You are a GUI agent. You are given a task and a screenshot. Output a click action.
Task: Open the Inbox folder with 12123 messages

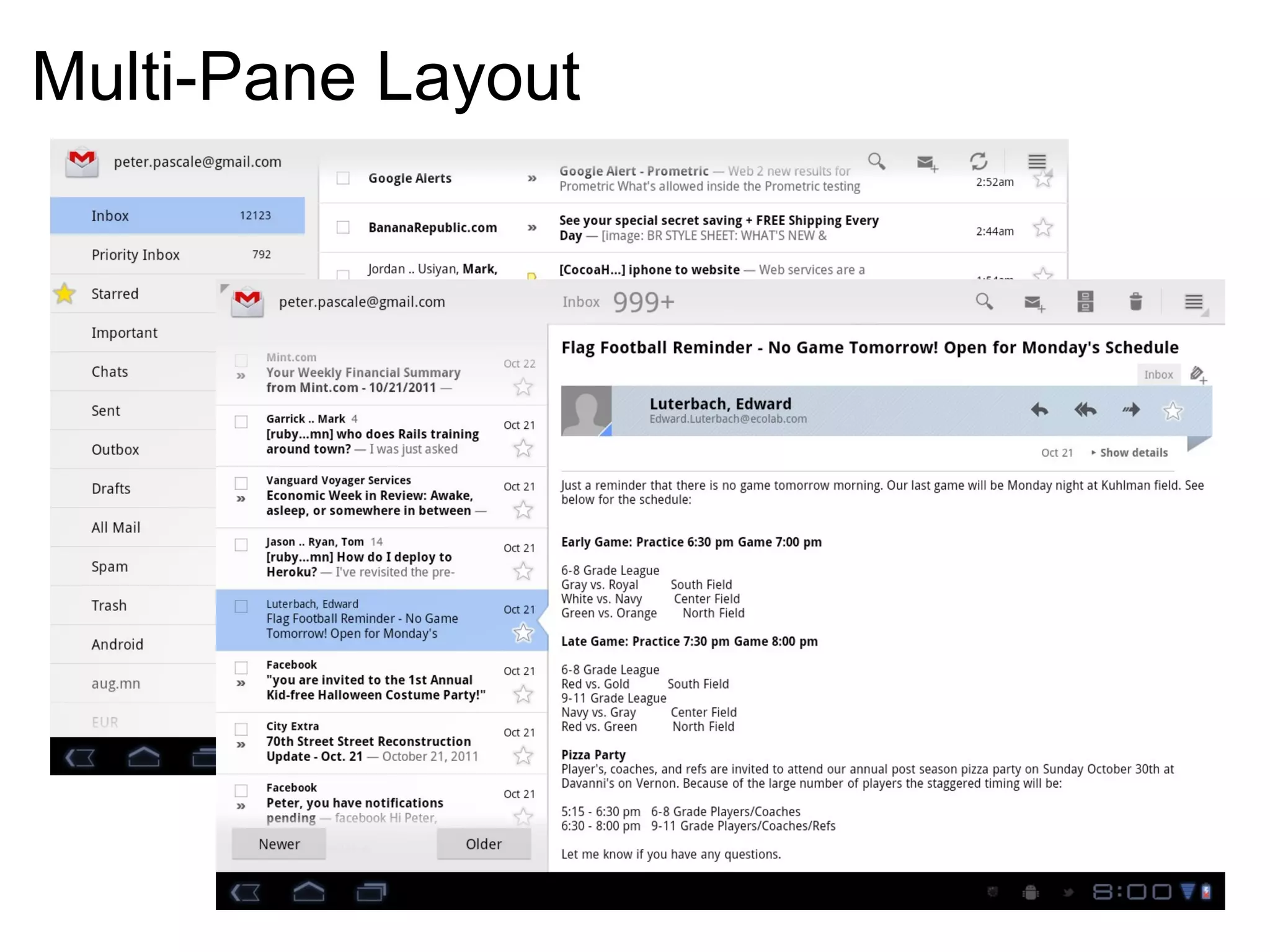coord(177,216)
